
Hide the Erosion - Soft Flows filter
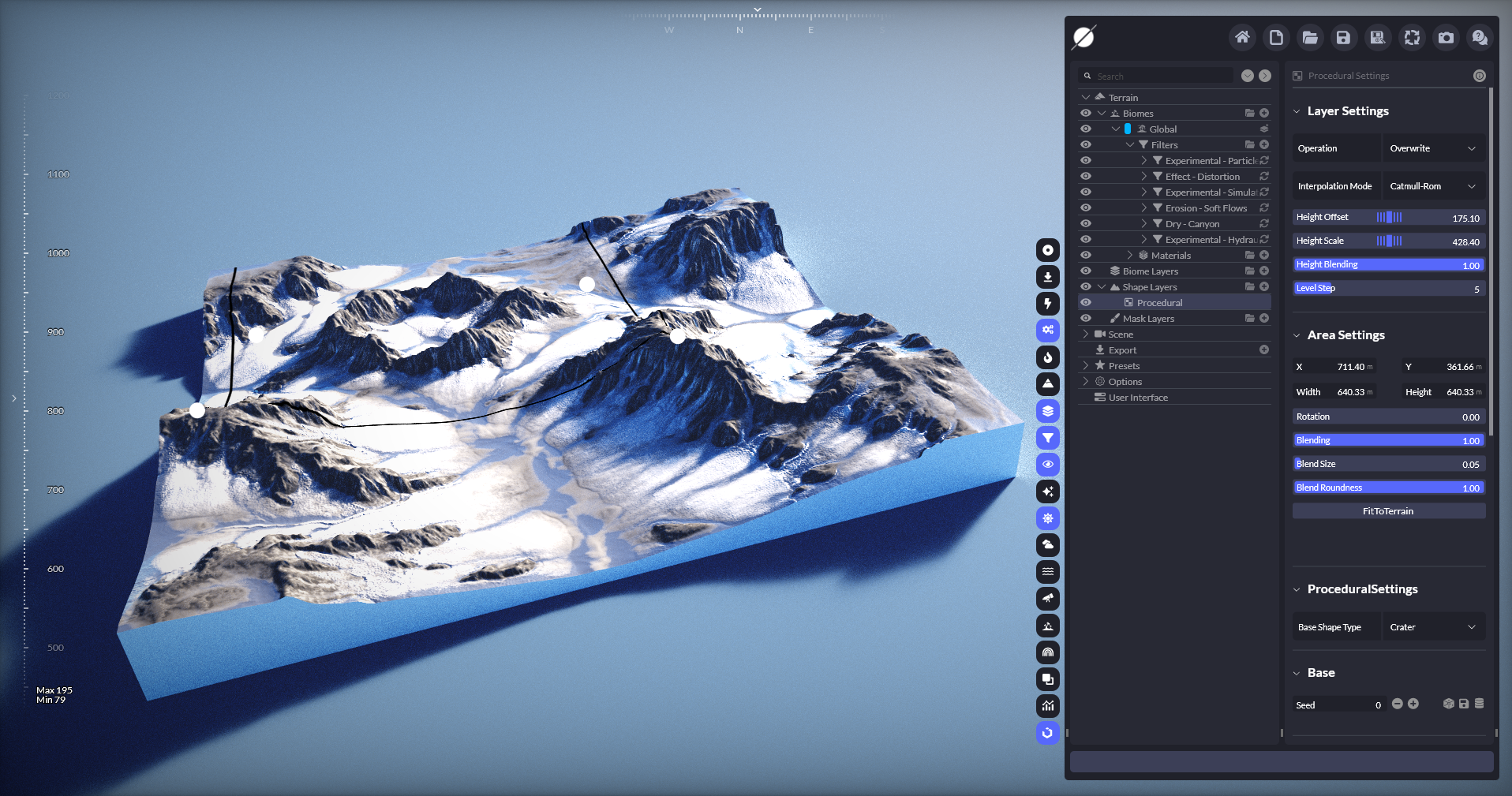(x=1086, y=208)
